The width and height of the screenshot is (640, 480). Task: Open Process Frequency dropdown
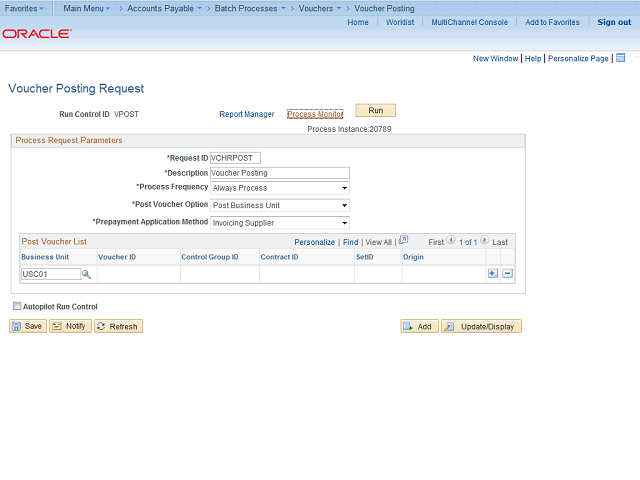[280, 188]
